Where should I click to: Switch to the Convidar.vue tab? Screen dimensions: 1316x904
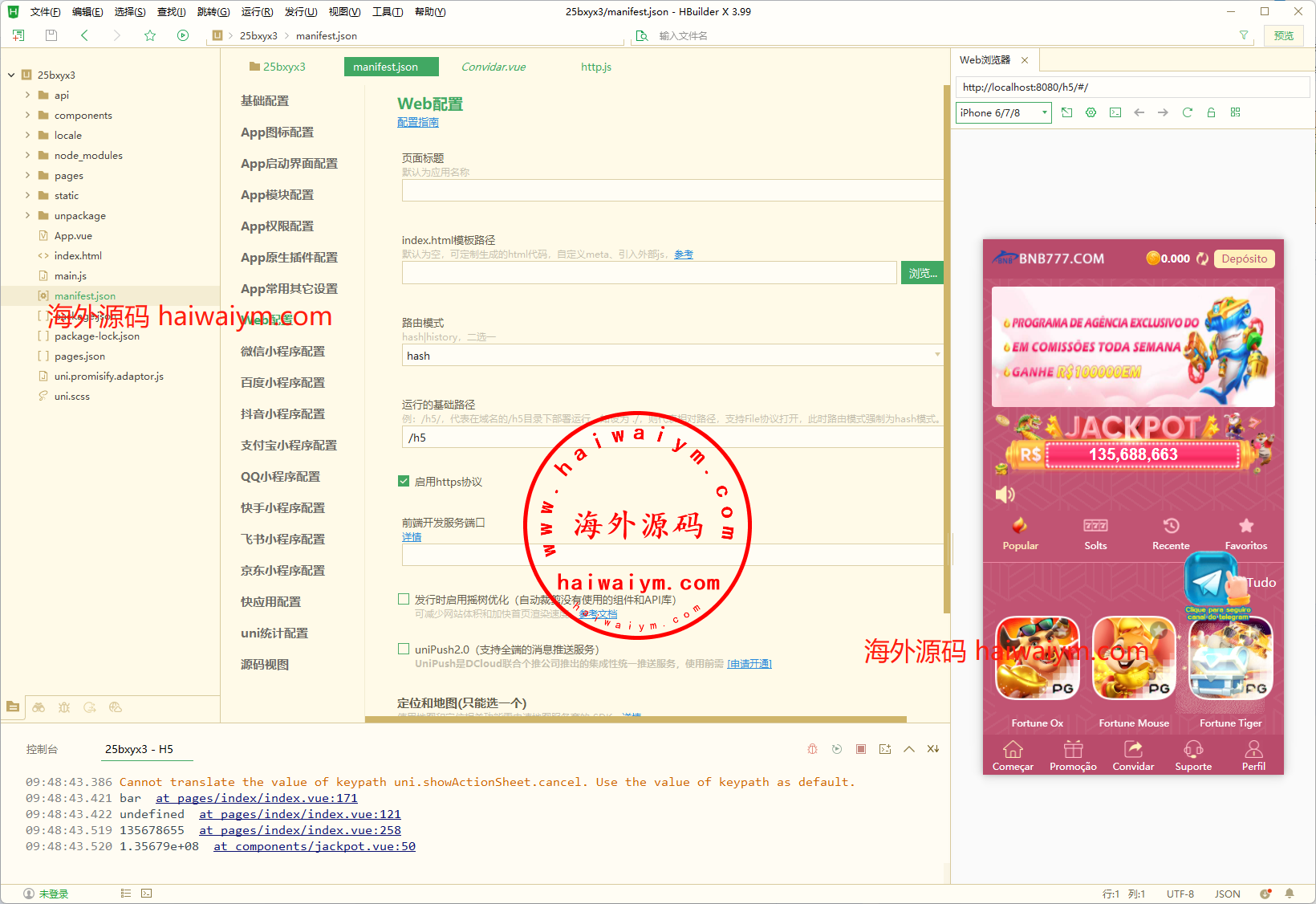[x=493, y=67]
